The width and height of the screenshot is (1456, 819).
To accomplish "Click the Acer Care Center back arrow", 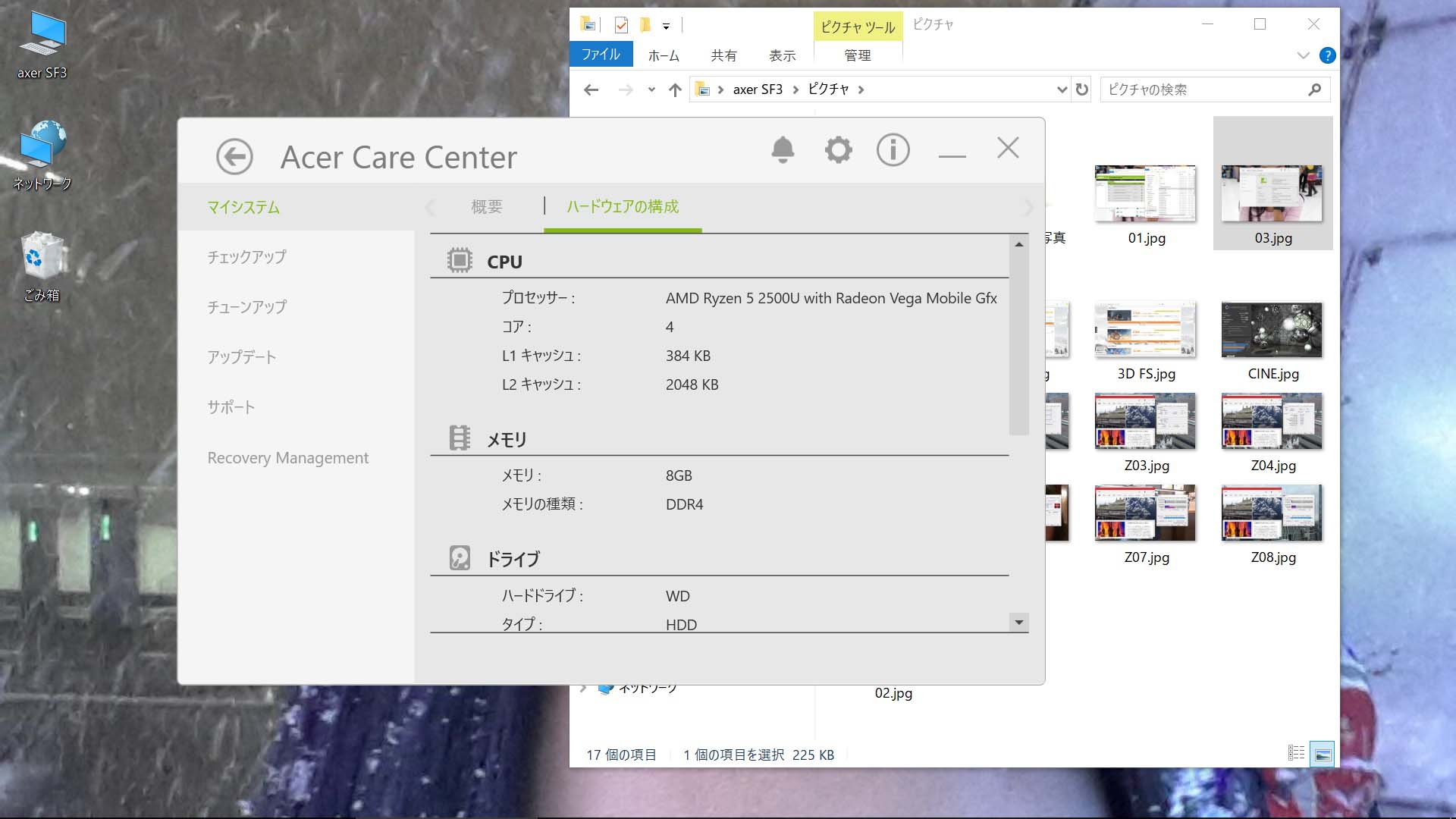I will (234, 157).
